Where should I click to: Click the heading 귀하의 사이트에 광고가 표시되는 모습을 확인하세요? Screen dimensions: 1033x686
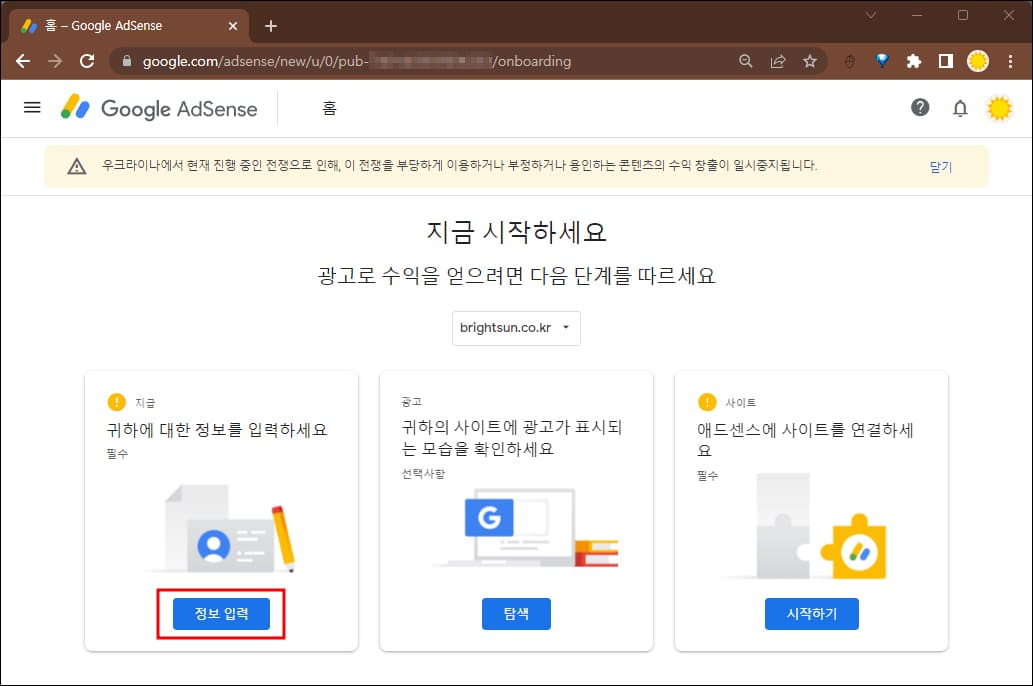(512, 438)
